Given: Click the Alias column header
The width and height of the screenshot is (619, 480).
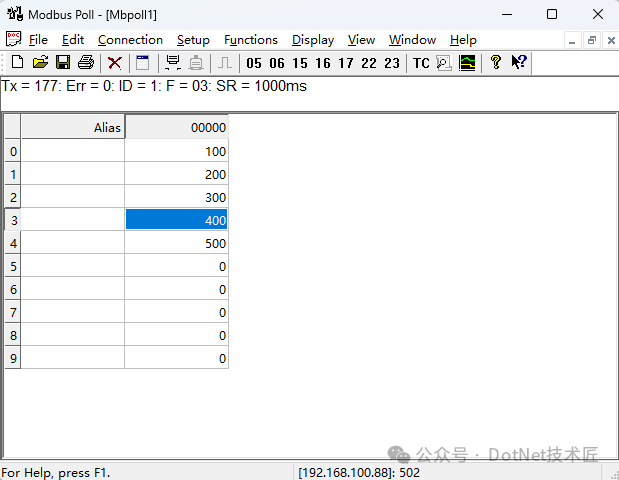Looking at the screenshot, I should [73, 127].
